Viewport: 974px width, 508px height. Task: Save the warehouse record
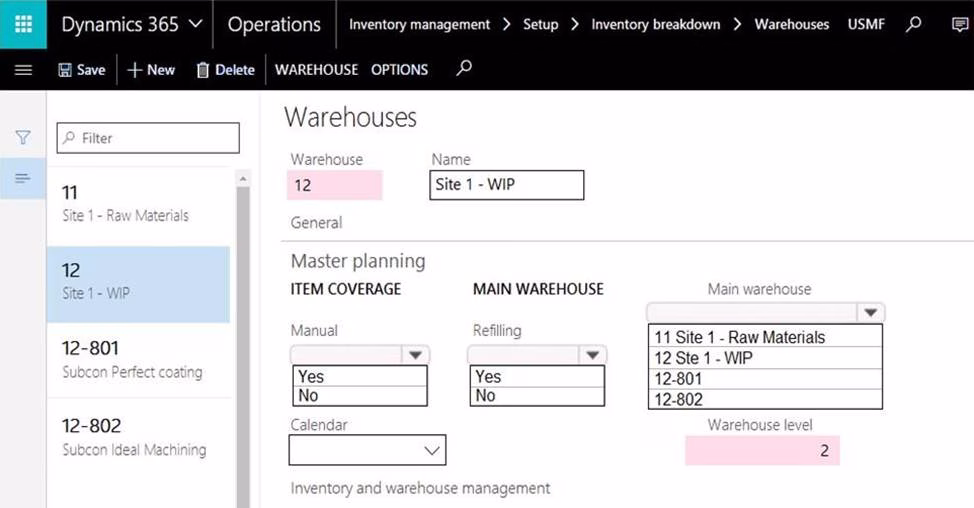click(x=81, y=70)
